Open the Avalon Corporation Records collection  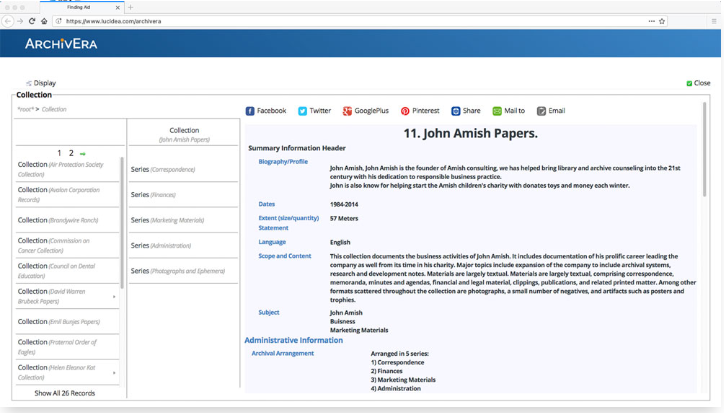coord(67,194)
